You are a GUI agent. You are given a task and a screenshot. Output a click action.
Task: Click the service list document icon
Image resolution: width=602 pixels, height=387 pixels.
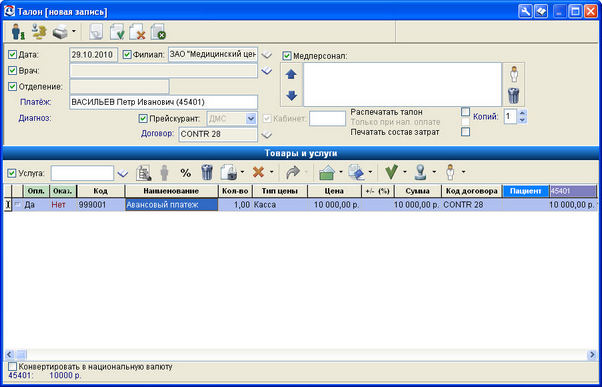coord(144,173)
